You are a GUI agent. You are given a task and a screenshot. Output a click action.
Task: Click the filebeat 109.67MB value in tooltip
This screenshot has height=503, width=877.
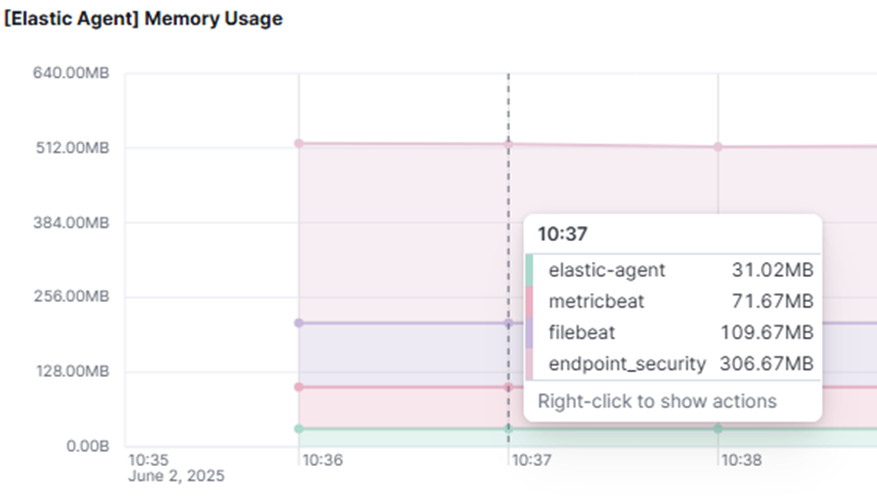[766, 332]
